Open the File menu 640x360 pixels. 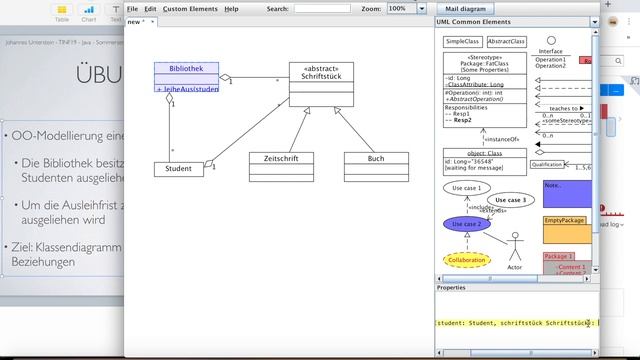[132, 9]
